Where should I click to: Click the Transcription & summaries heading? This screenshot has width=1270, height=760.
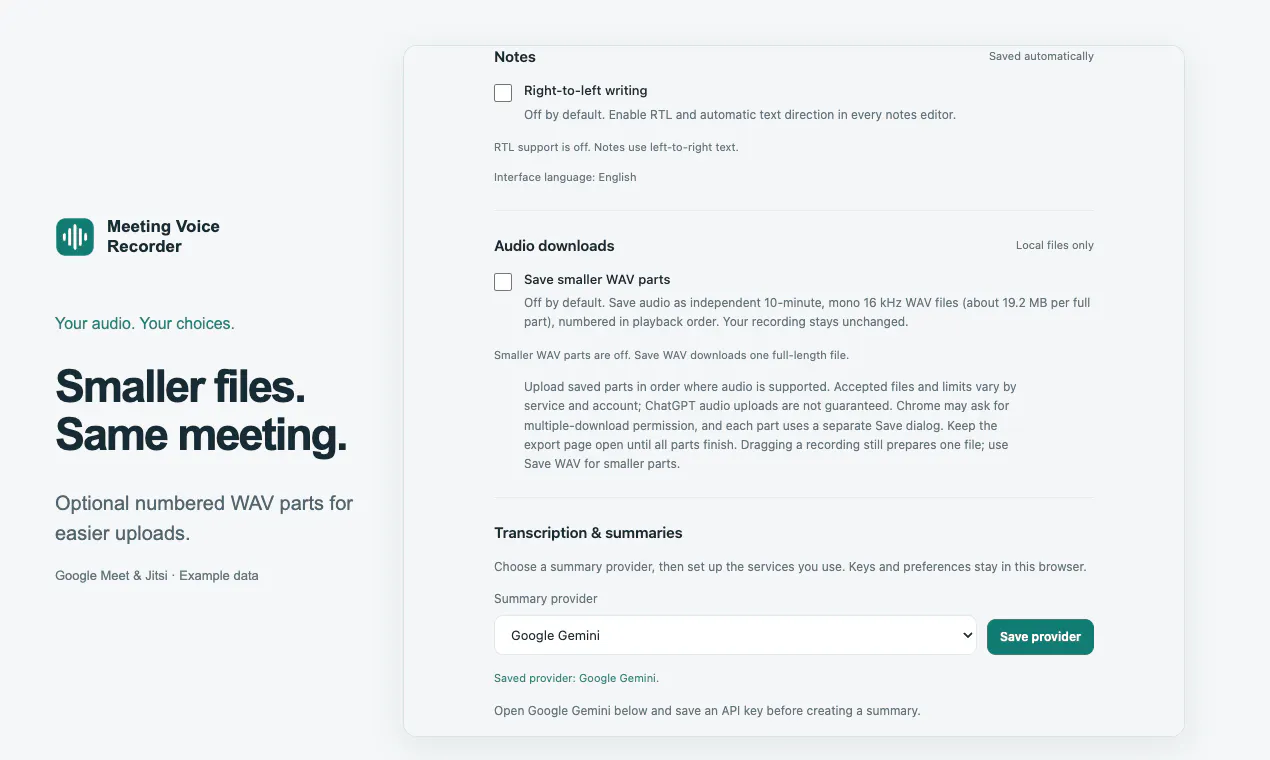[x=588, y=533]
